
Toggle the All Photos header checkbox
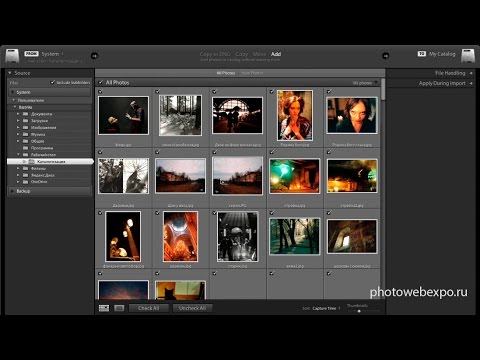(x=101, y=82)
